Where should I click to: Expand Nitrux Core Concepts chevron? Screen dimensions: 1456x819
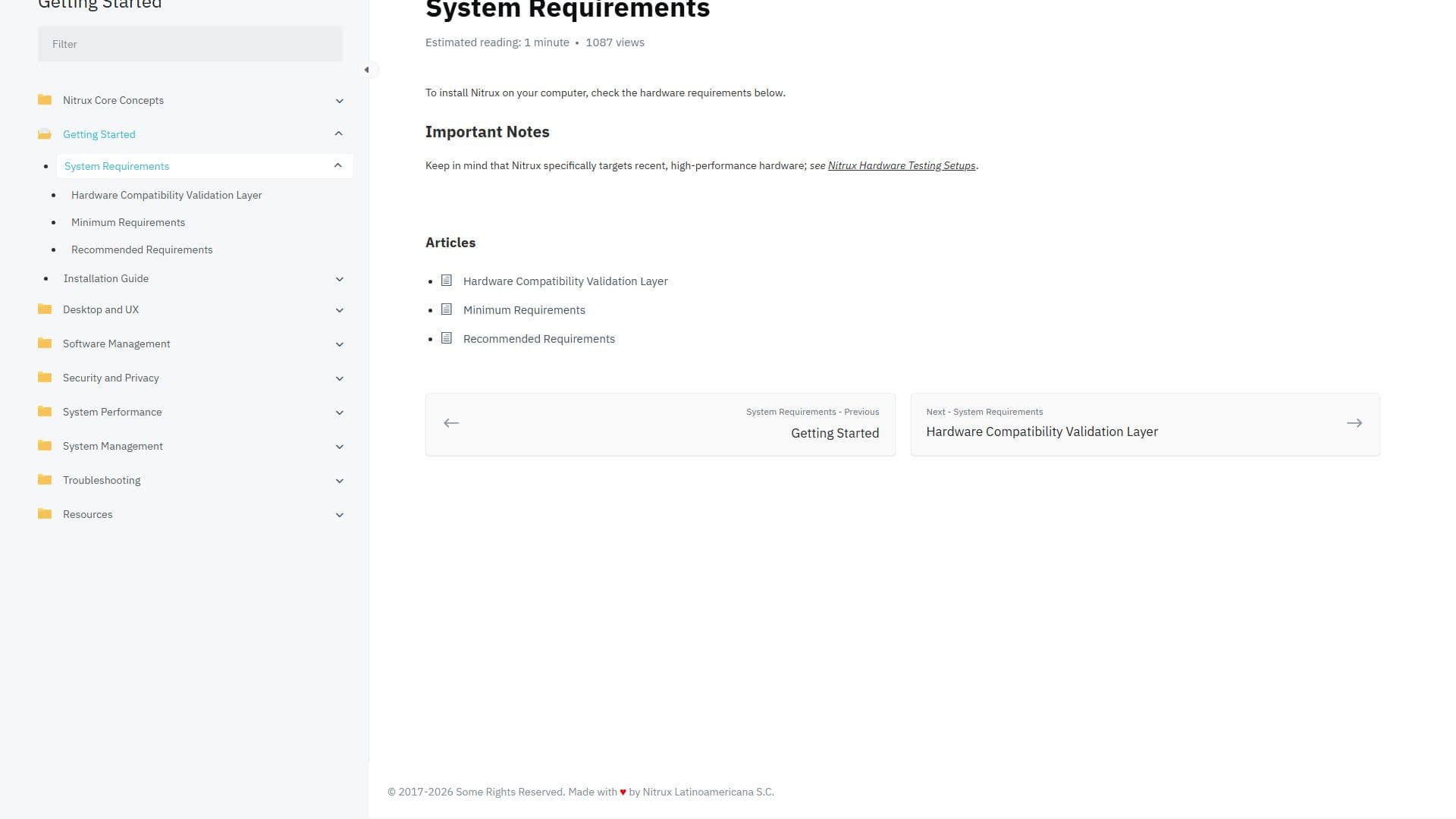tap(340, 101)
